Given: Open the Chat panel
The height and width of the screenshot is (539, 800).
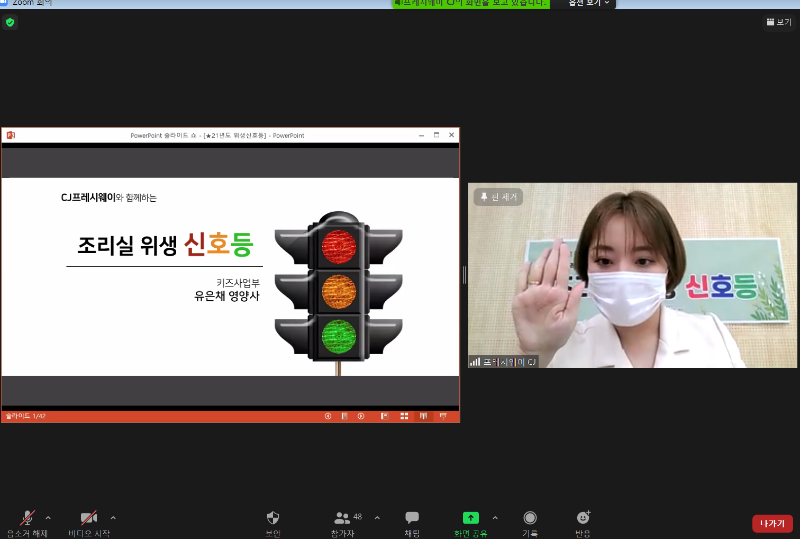Looking at the screenshot, I should tap(412, 520).
